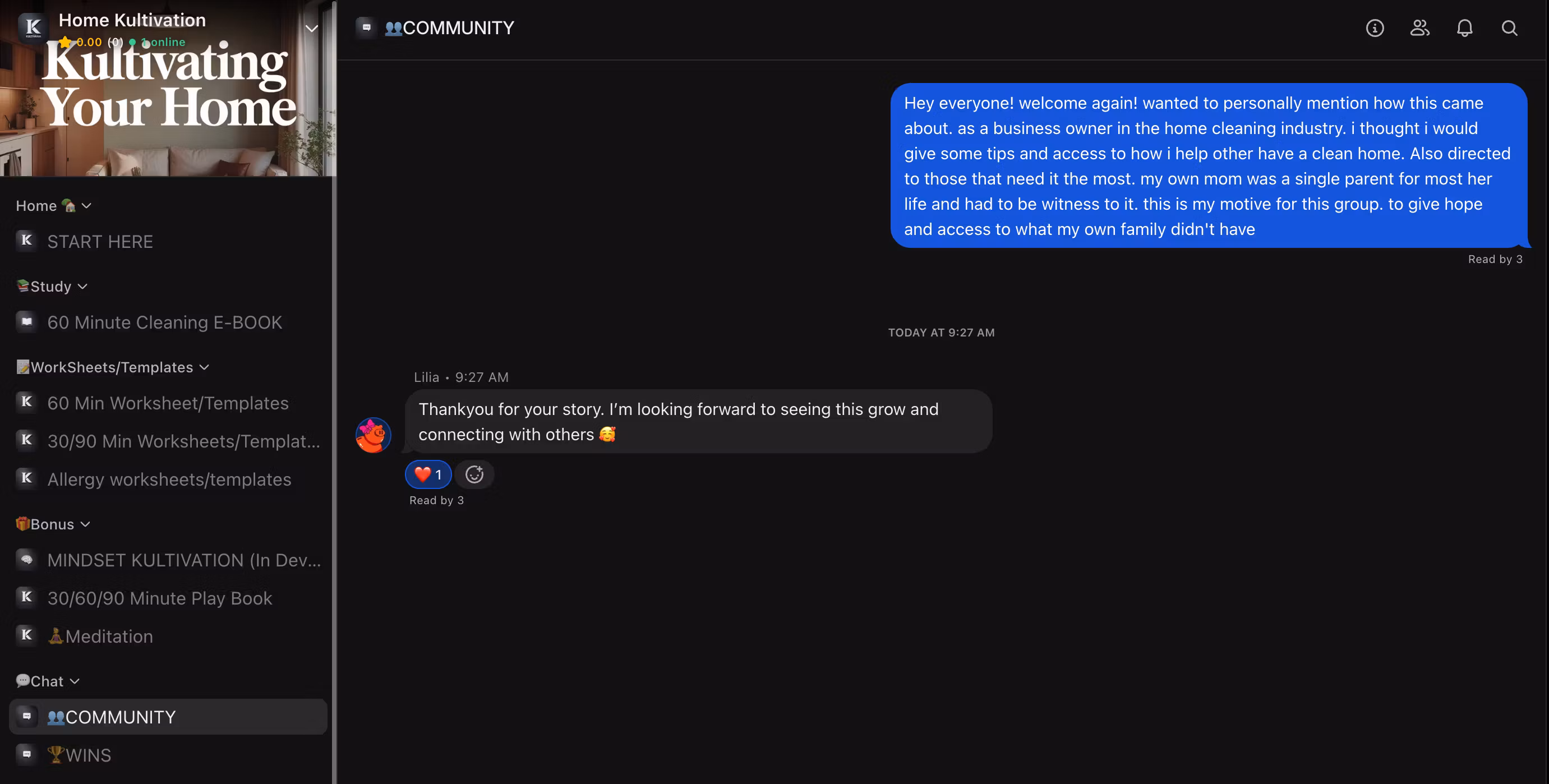Viewport: 1549px width, 784px height.
Task: Click the Home Kultivation K logo
Action: [33, 27]
